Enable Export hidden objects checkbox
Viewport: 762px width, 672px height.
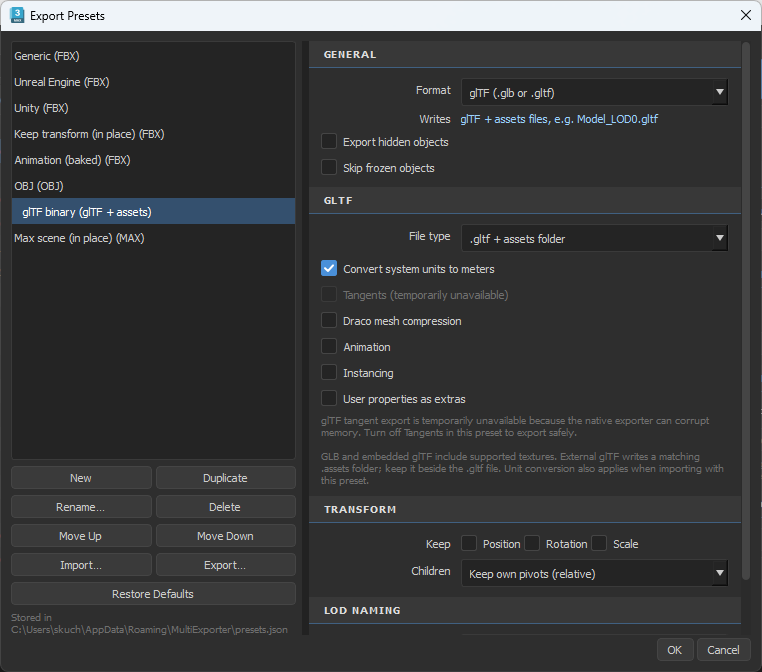point(329,141)
